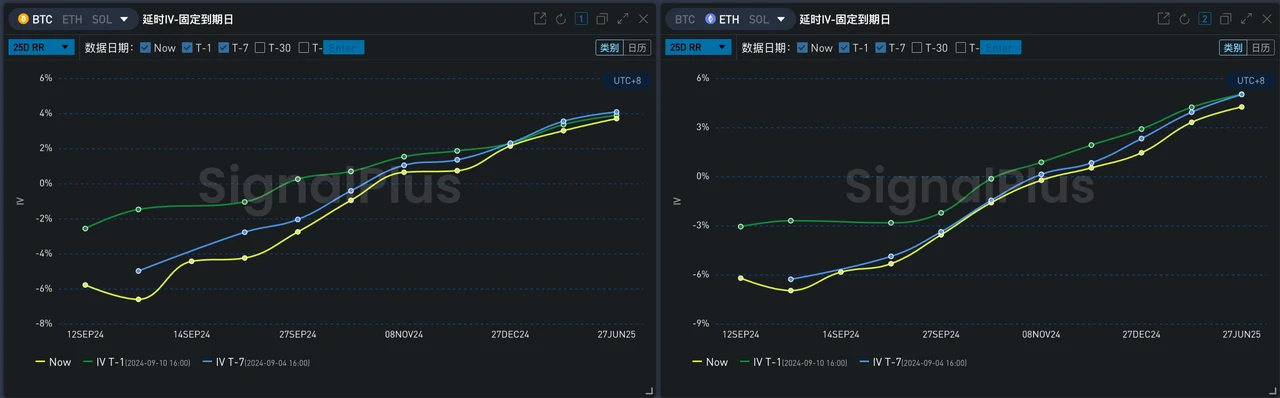Image resolution: width=1280 pixels, height=398 pixels.
Task: Open coin dropdown arrow in left panel
Action: [124, 19]
